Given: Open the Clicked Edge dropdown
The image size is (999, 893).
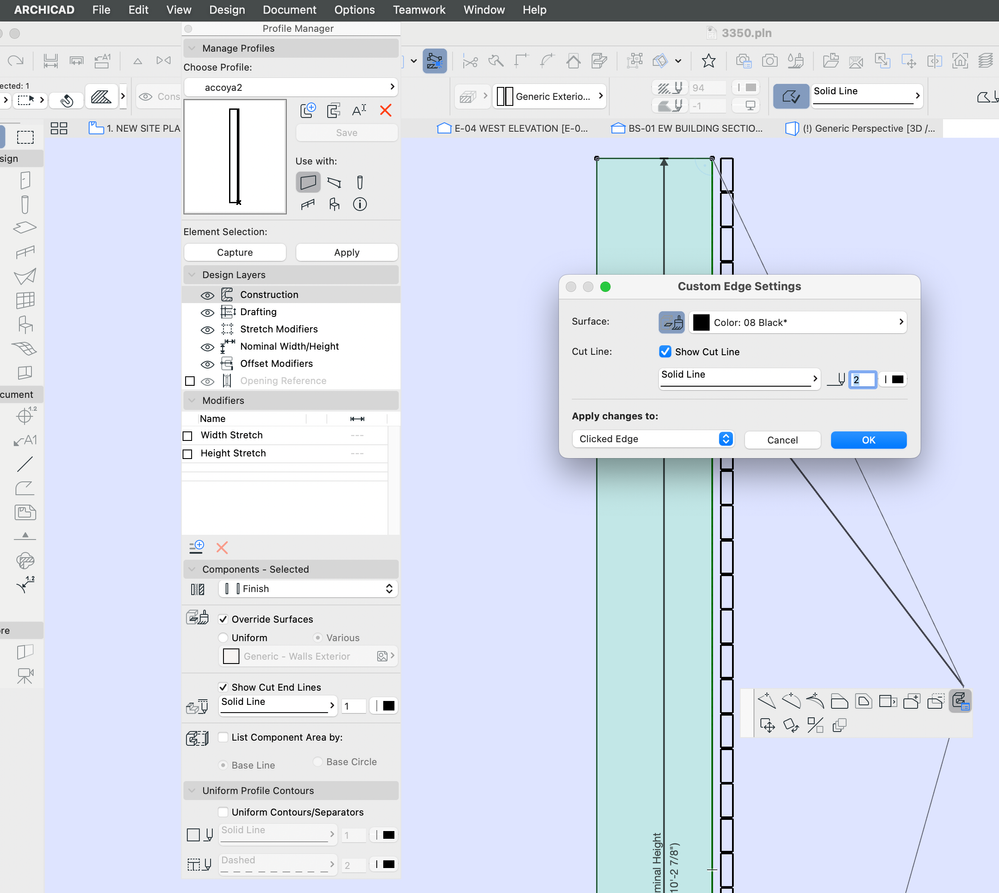Looking at the screenshot, I should pyautogui.click(x=654, y=439).
